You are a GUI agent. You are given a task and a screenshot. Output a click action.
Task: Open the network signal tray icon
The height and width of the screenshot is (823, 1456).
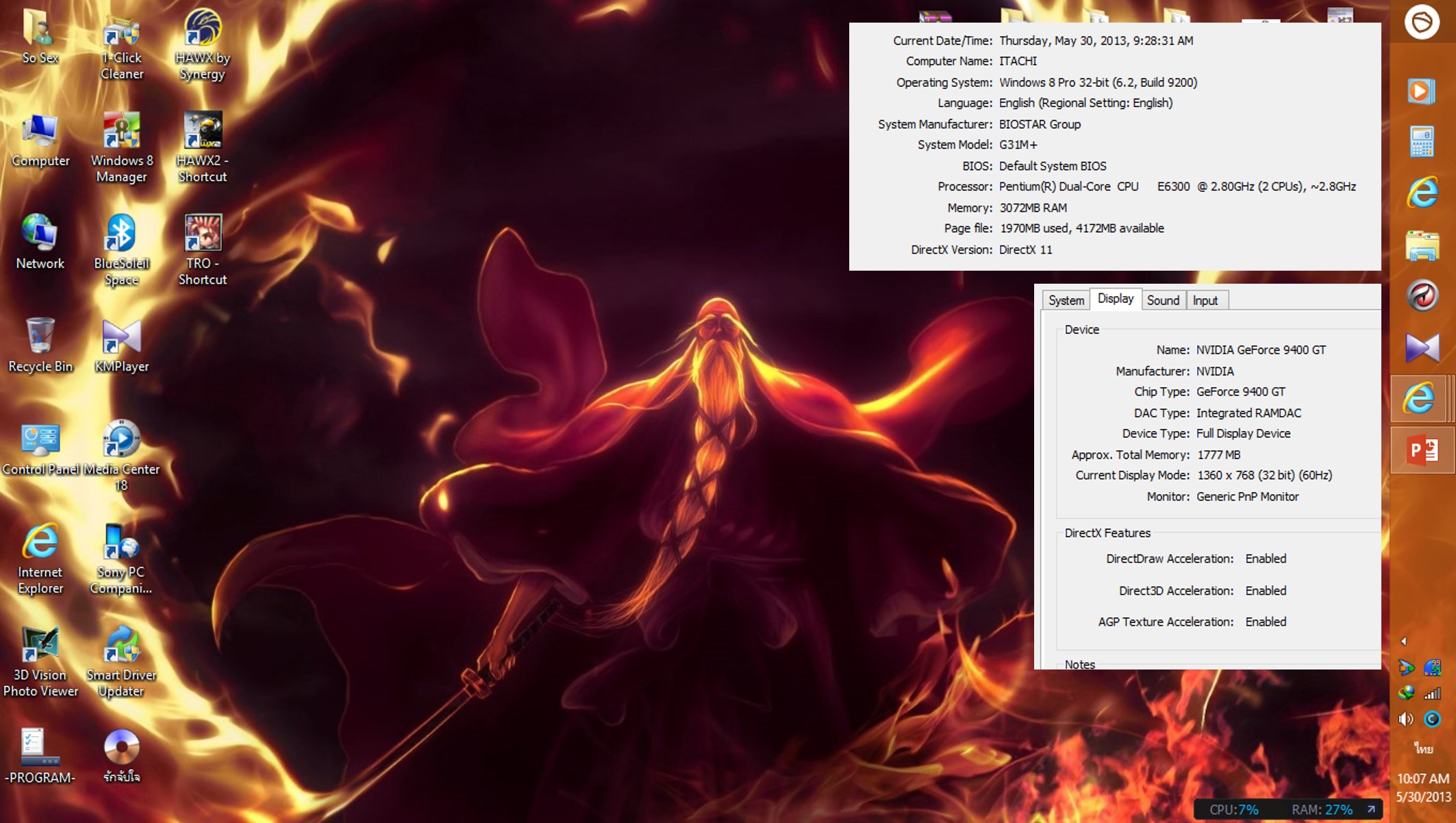coord(1432,693)
